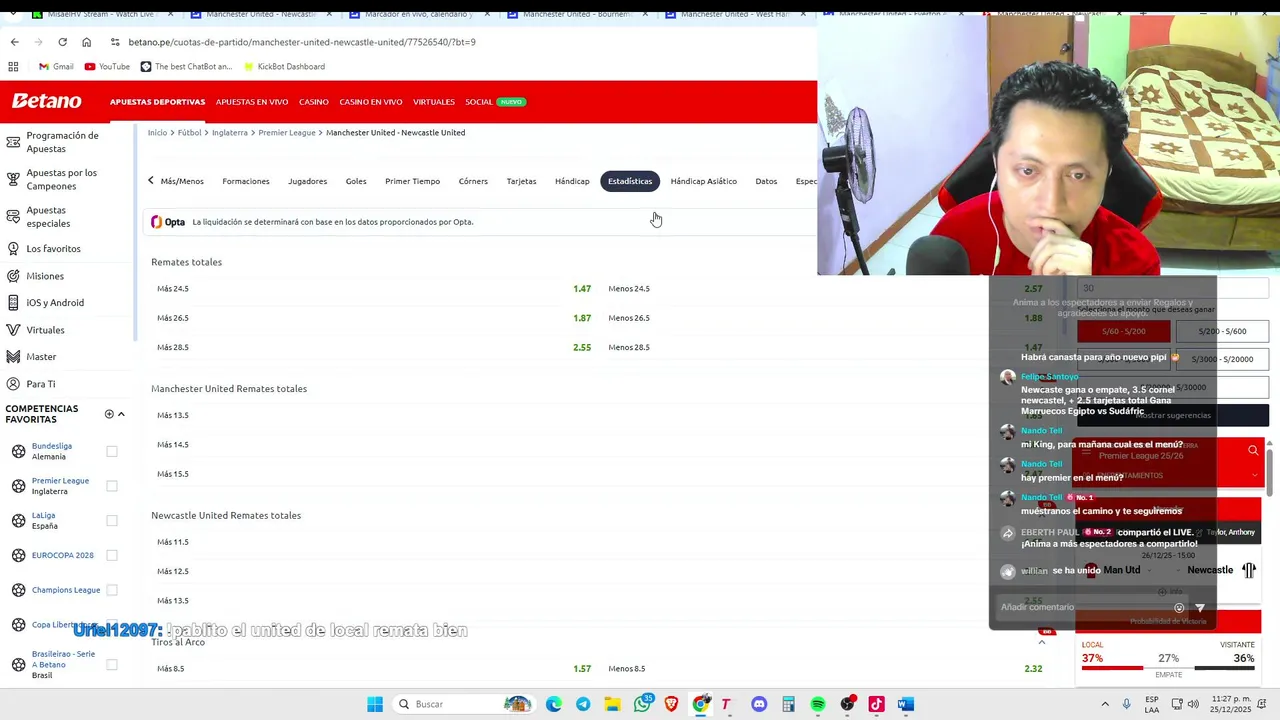Viewport: 1280px width, 720px height.
Task: Tick the Brasileirao Serie A Betano checkbox
Action: [112, 664]
